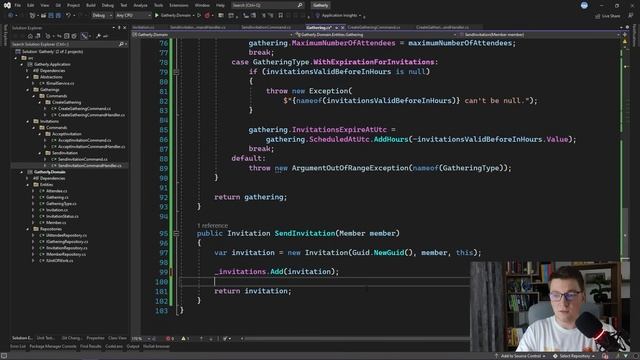
Task: Click the 1 reference CodeLens link
Action: [x=212, y=225]
